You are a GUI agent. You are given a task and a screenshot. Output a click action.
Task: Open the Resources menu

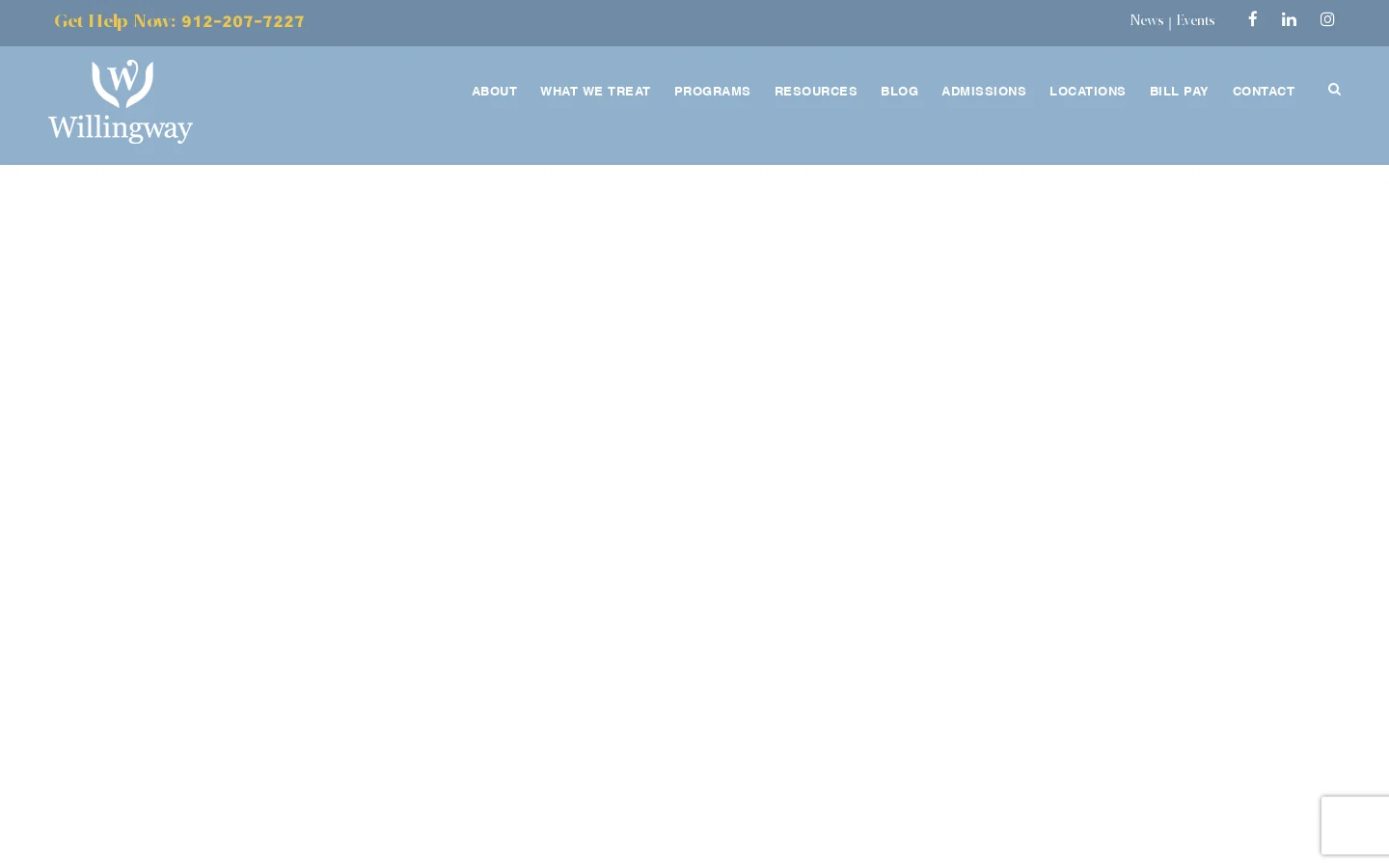(815, 92)
